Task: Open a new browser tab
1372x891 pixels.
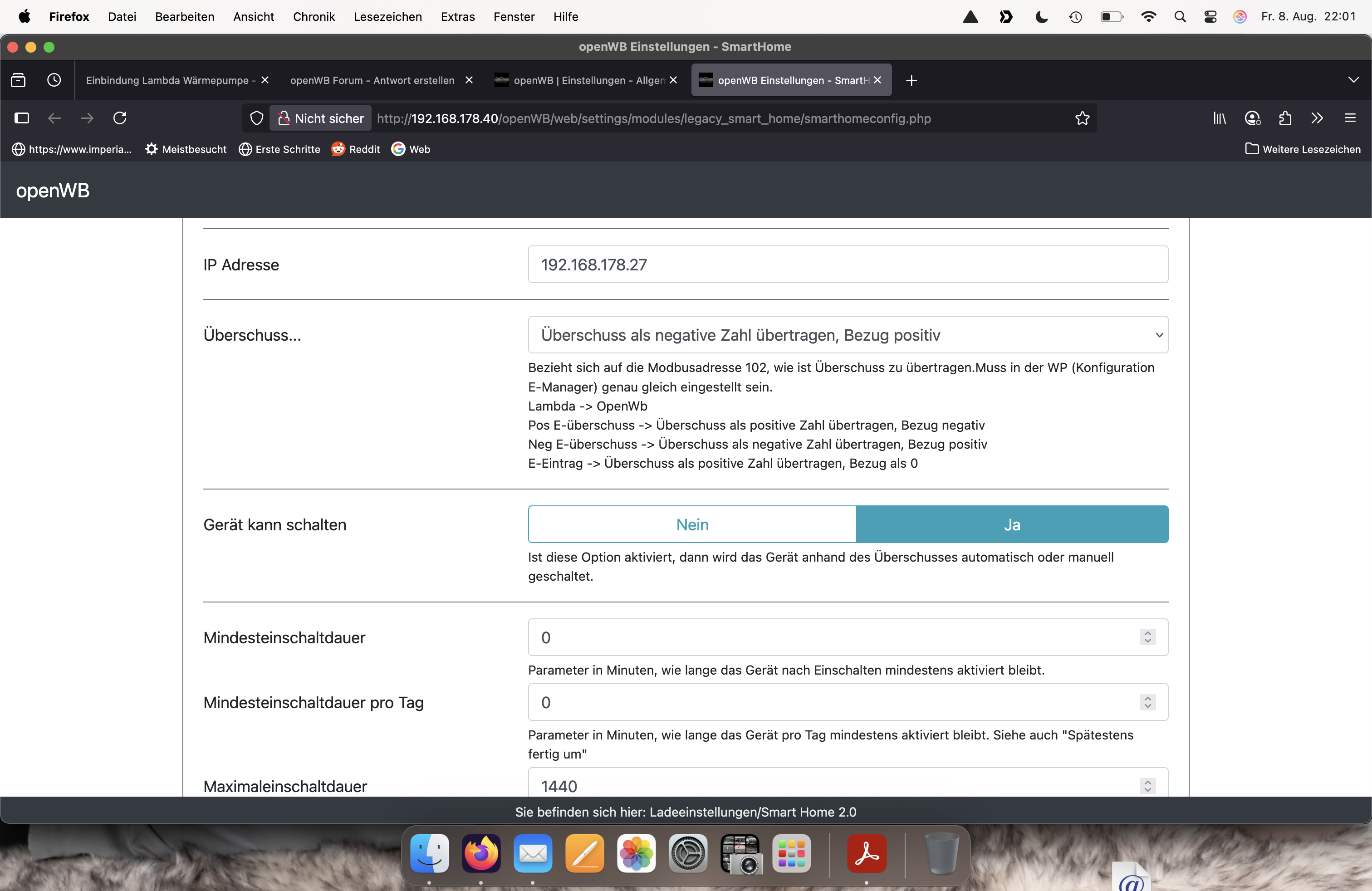Action: 911,80
